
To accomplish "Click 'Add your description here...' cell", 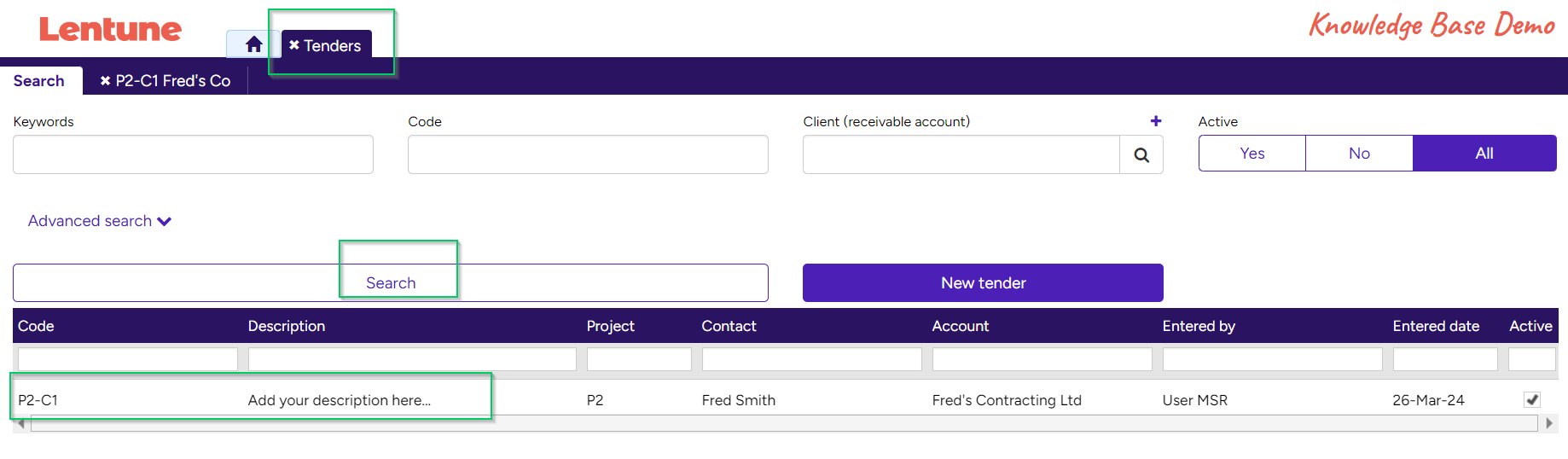I will 340,400.
